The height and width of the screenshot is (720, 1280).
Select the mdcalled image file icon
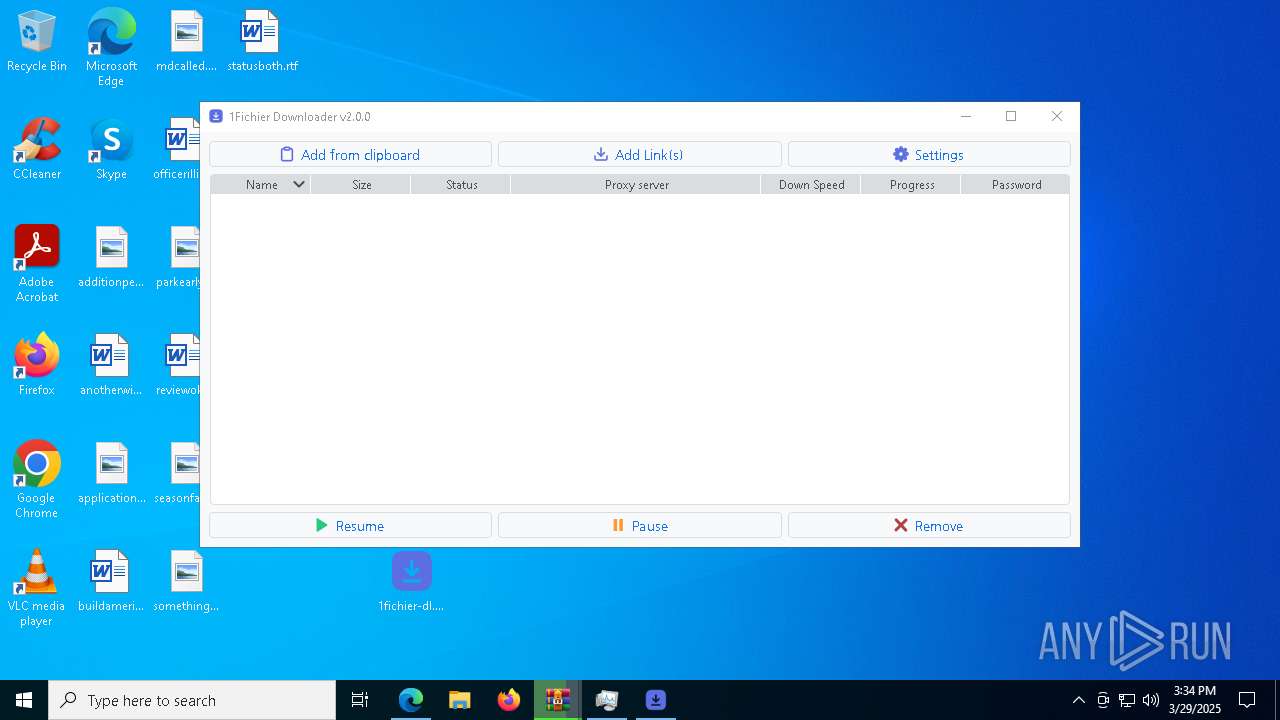tap(186, 42)
